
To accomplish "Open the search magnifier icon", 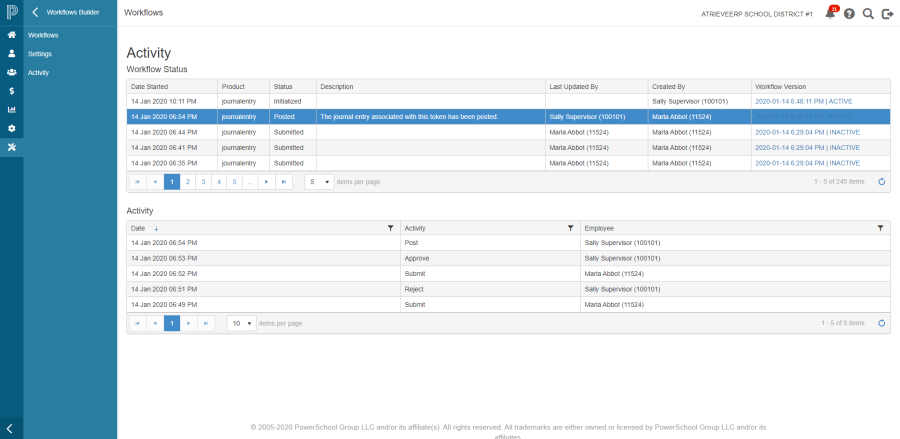I will point(868,14).
